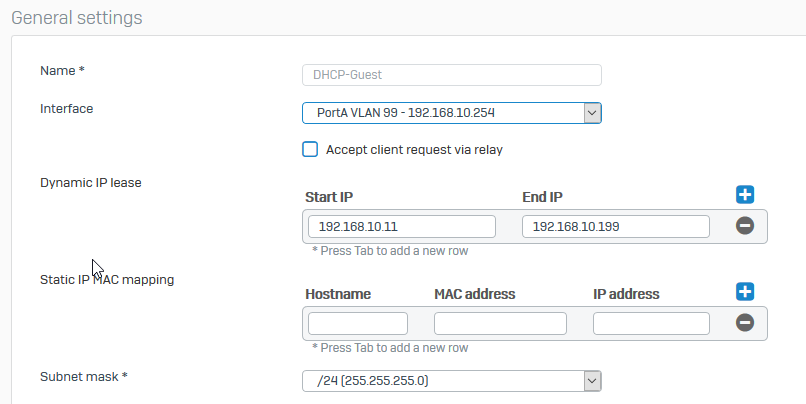Remove the Static IP MAC mapping row
Screen dimensions: 806x404
click(744, 323)
